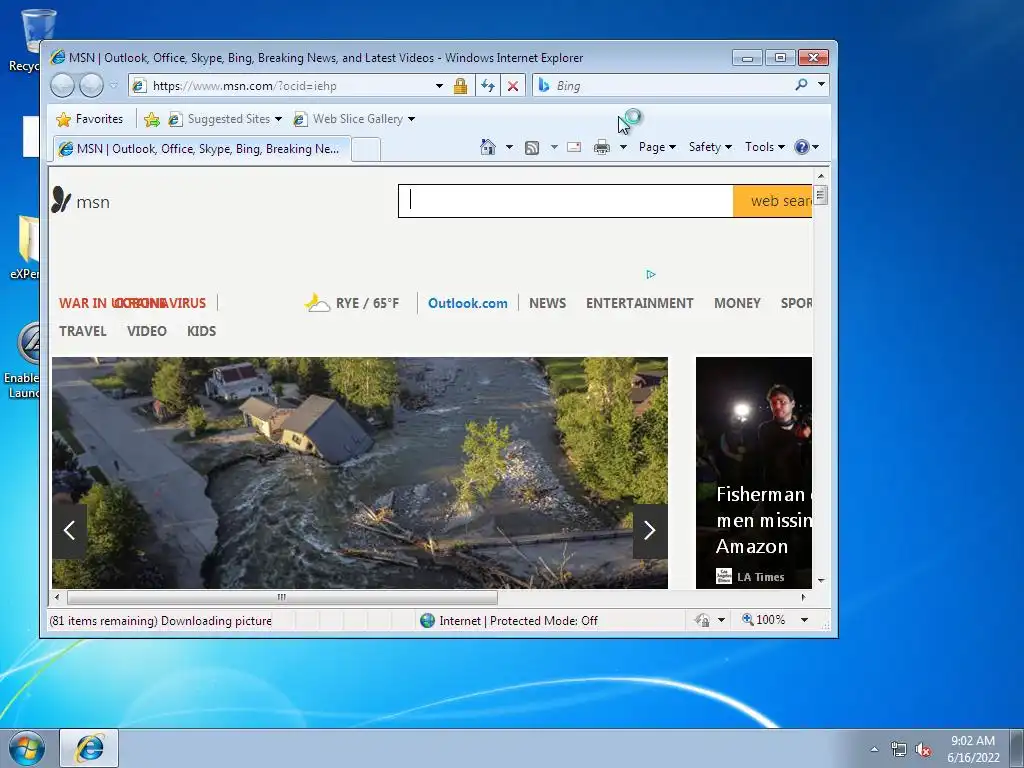Viewport: 1024px width, 768px height.
Task: Open the ENTERTAINMENT section
Action: (639, 303)
